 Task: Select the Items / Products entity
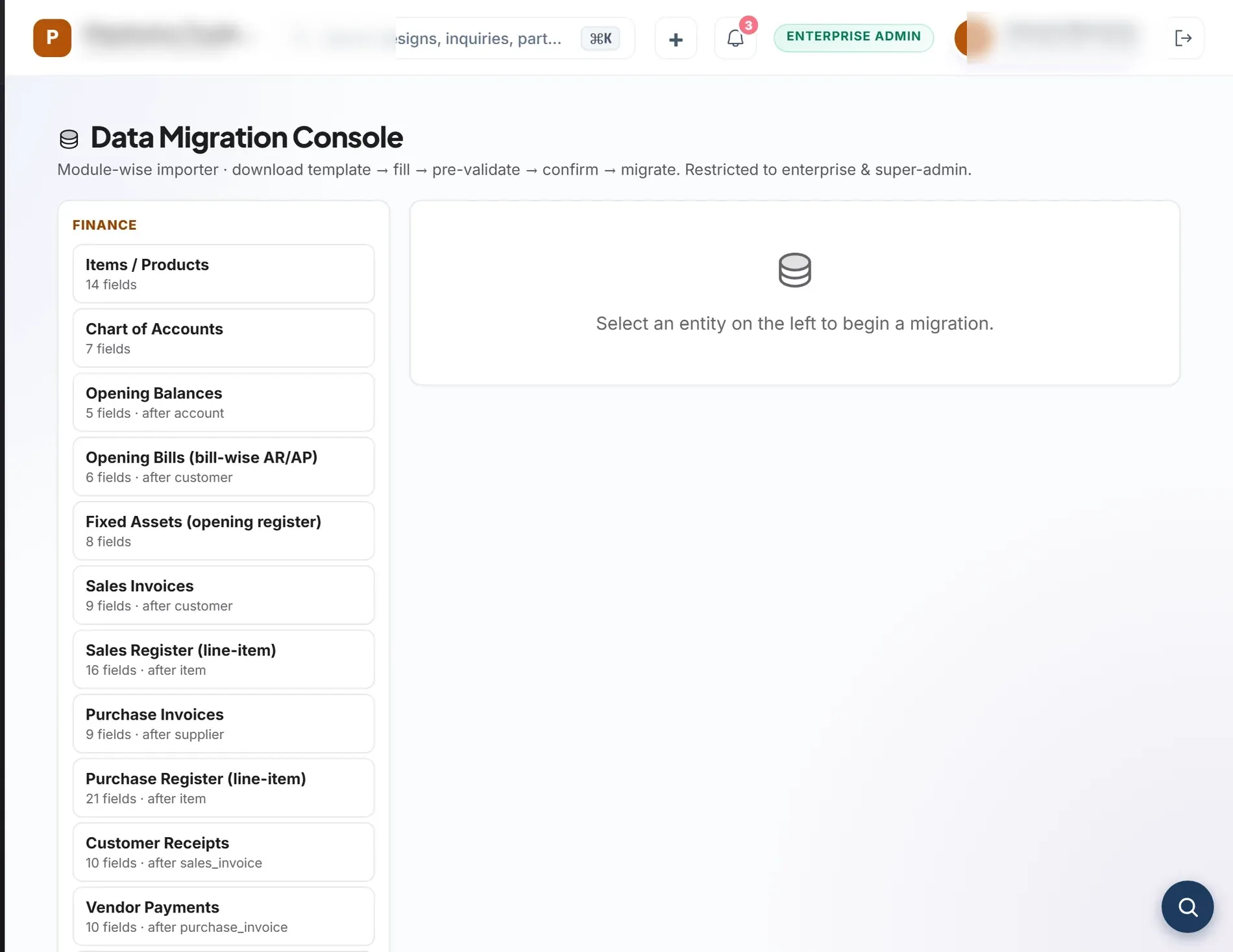point(223,274)
